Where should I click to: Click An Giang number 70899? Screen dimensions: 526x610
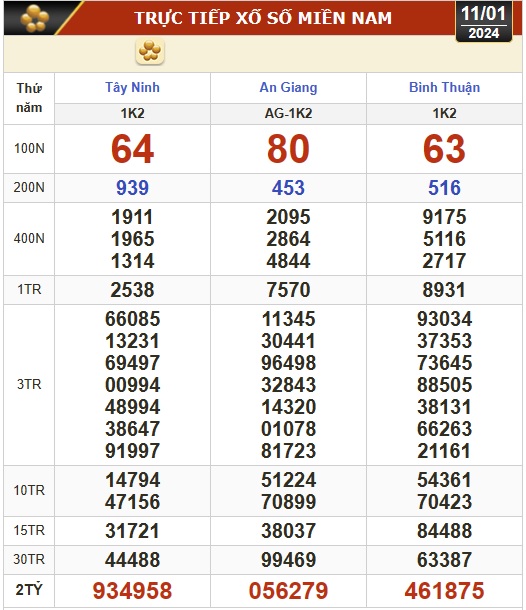(x=288, y=502)
